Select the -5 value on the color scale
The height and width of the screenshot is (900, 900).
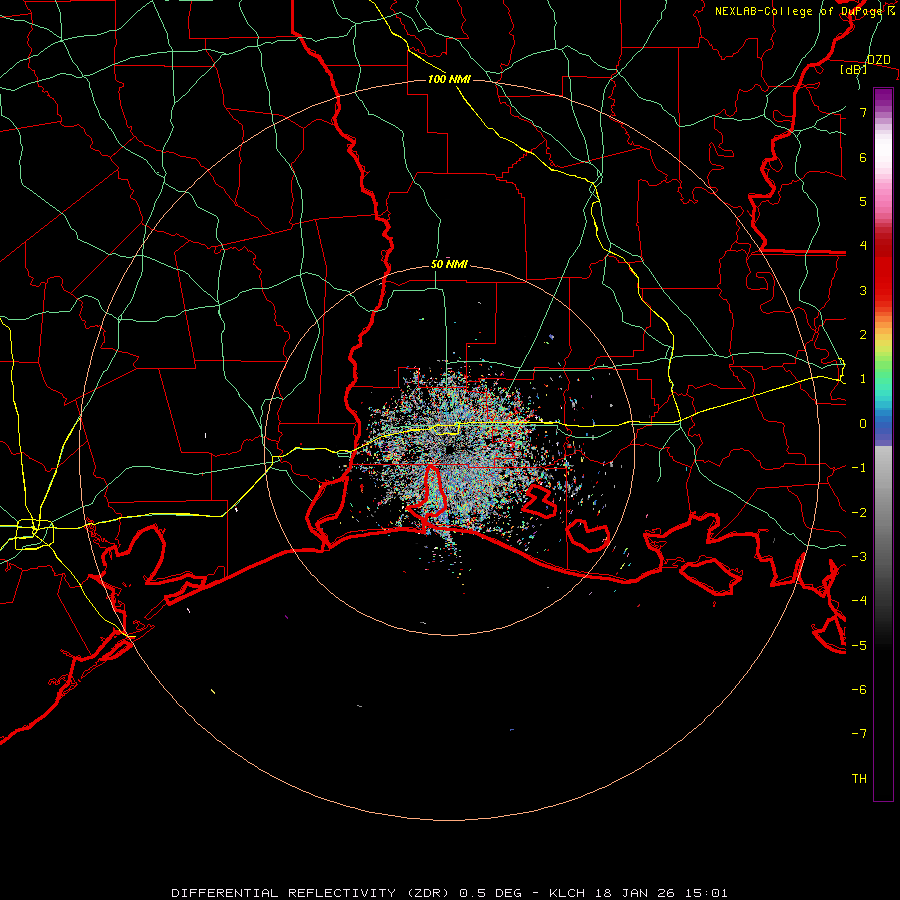pos(859,646)
